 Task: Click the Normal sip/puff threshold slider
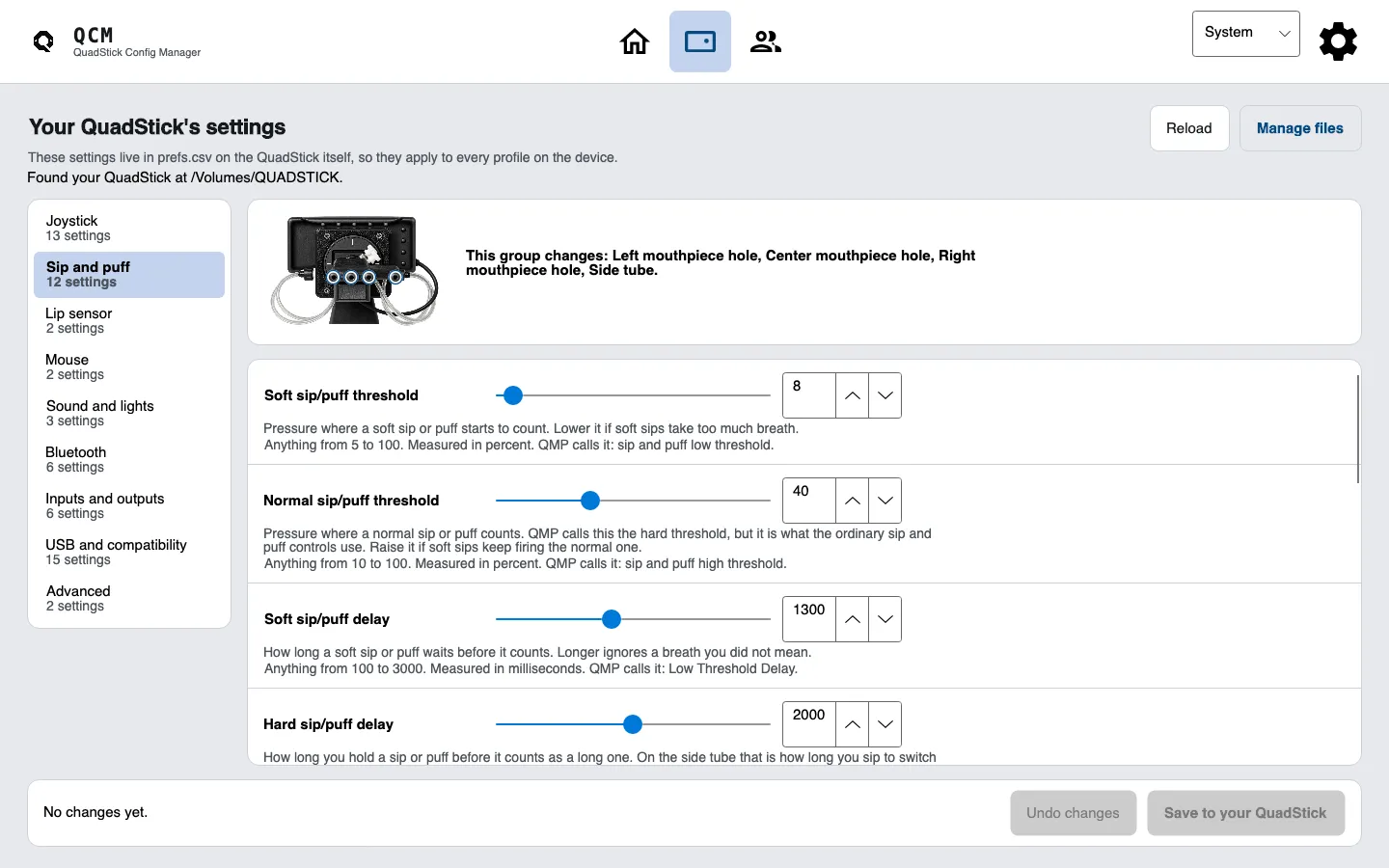click(633, 501)
